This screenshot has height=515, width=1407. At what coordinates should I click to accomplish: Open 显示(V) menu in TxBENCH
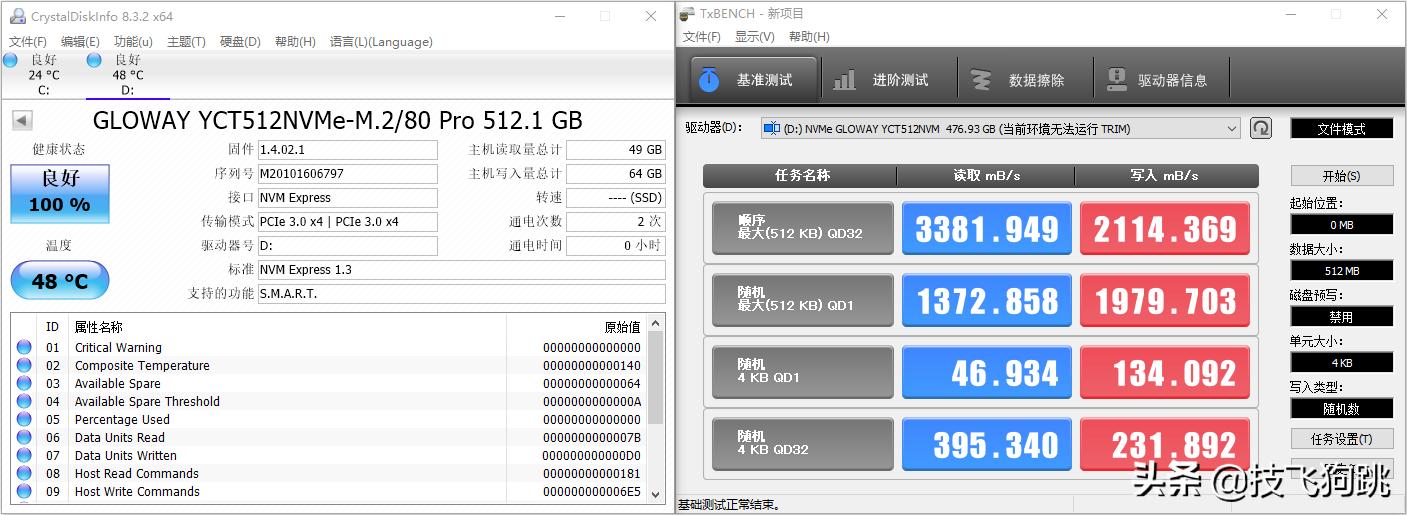pos(755,37)
